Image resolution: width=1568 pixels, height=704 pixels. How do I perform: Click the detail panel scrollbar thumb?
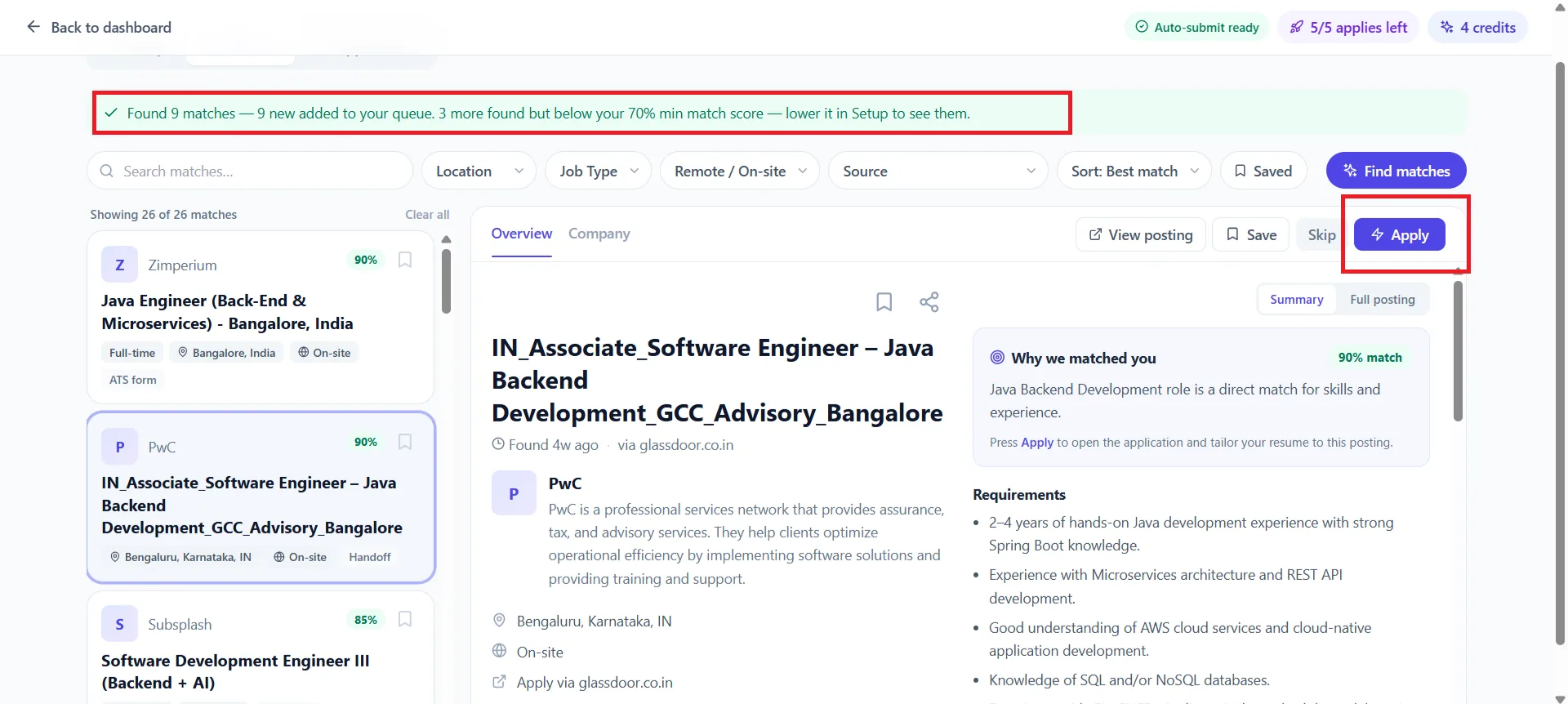click(1458, 351)
